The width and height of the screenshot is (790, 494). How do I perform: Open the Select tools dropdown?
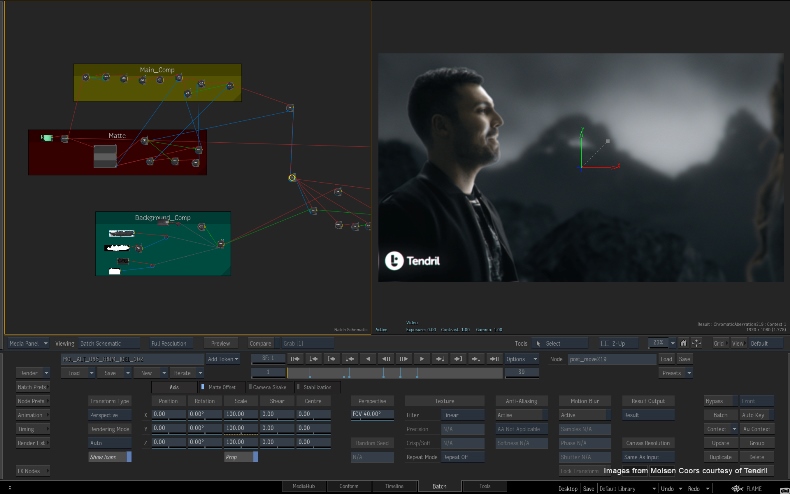559,343
